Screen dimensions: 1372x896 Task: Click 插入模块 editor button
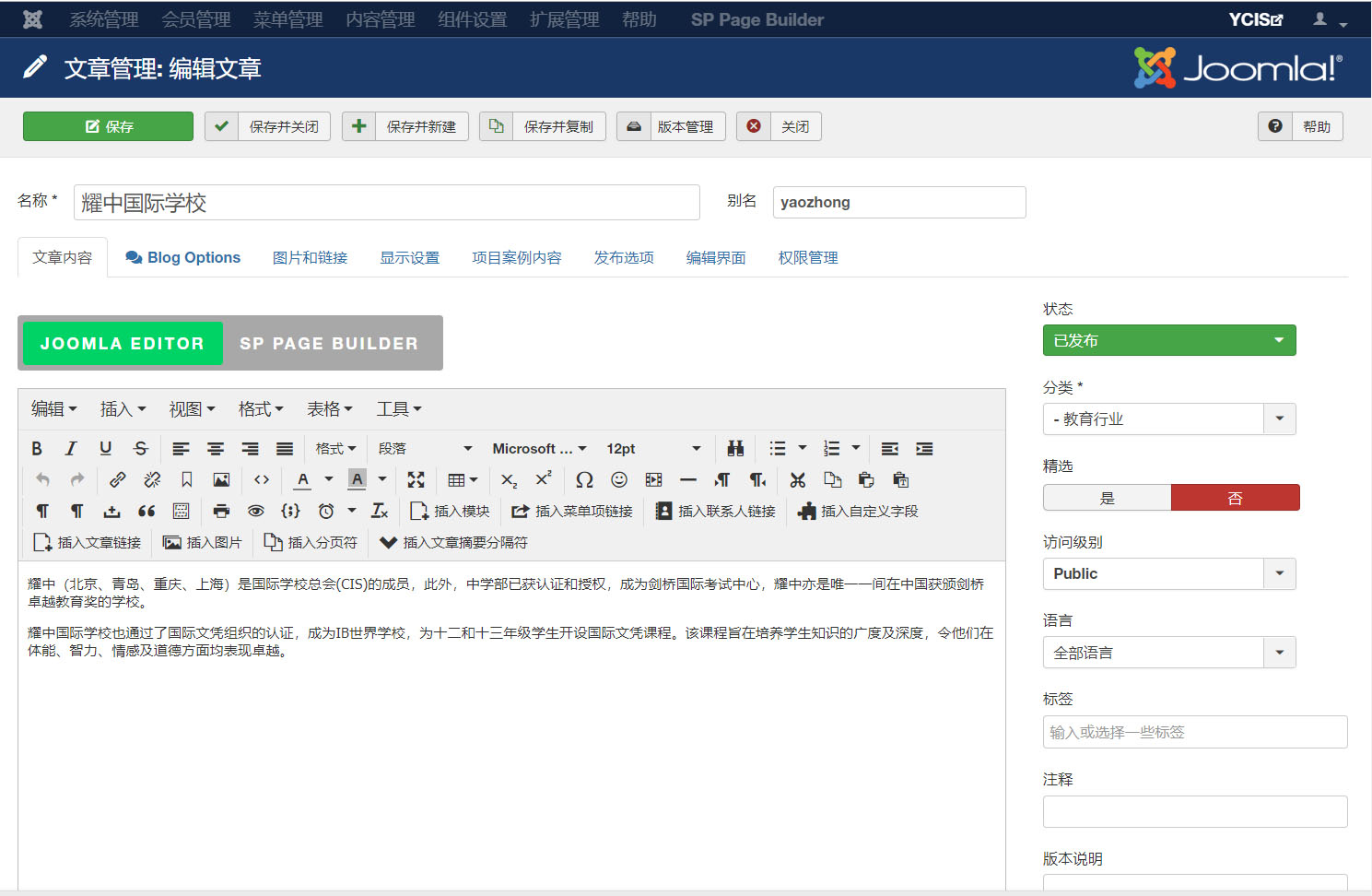450,512
